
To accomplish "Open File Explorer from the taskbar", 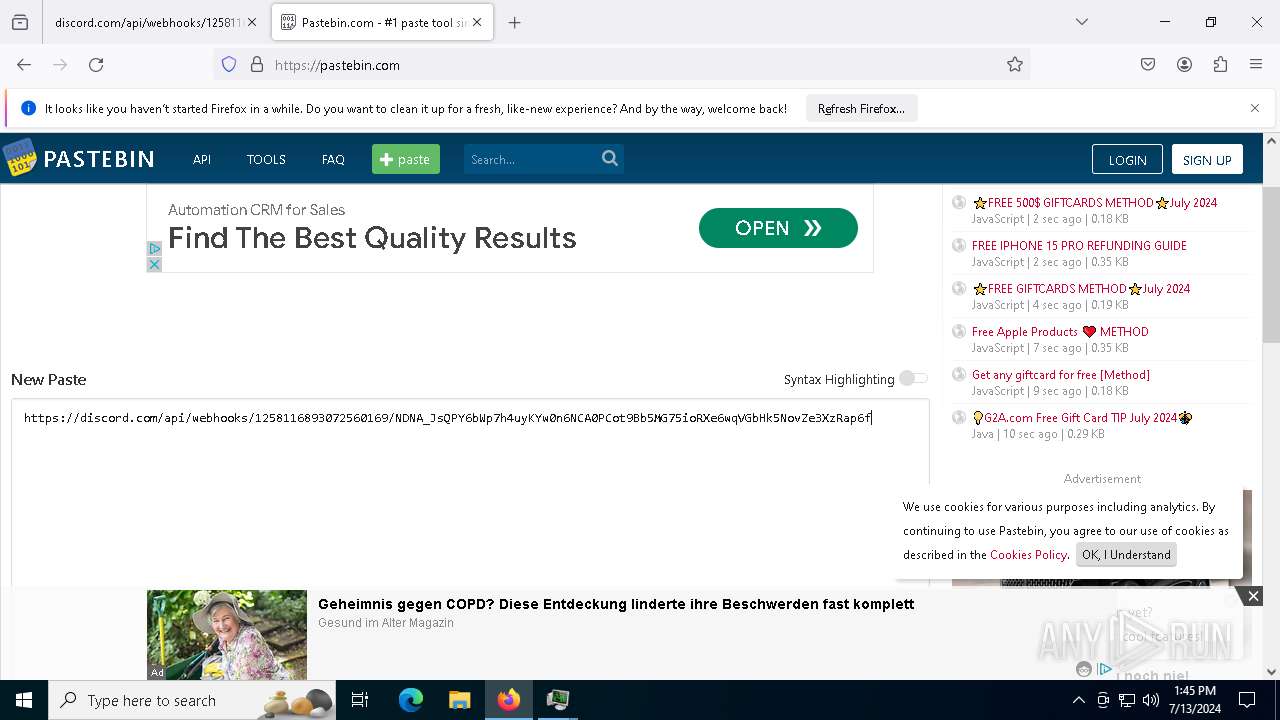I will click(x=459, y=700).
